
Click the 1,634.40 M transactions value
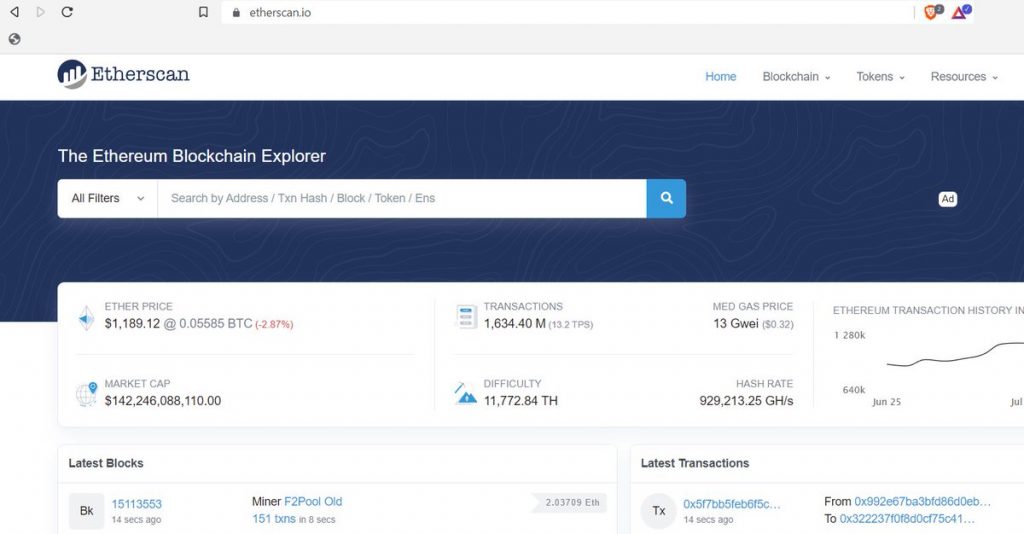tap(515, 323)
